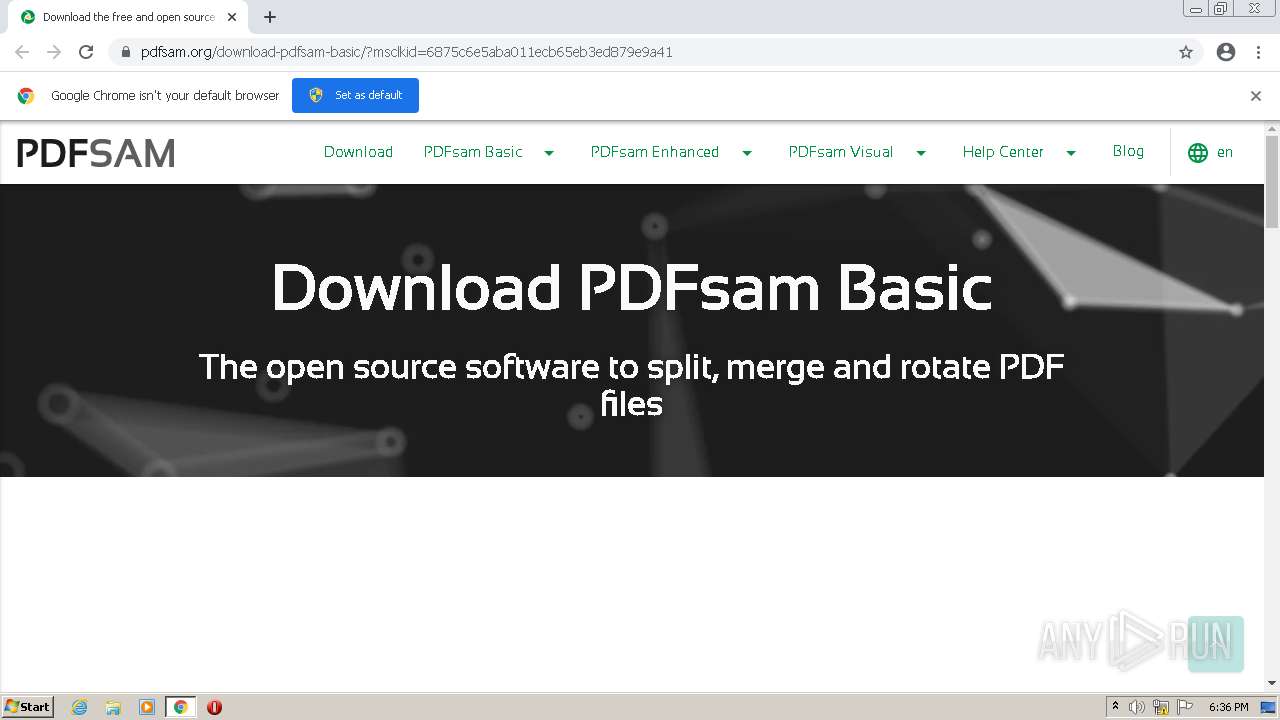1280x720 pixels.
Task: Click the PDFSAM logo
Action: pyautogui.click(x=96, y=152)
